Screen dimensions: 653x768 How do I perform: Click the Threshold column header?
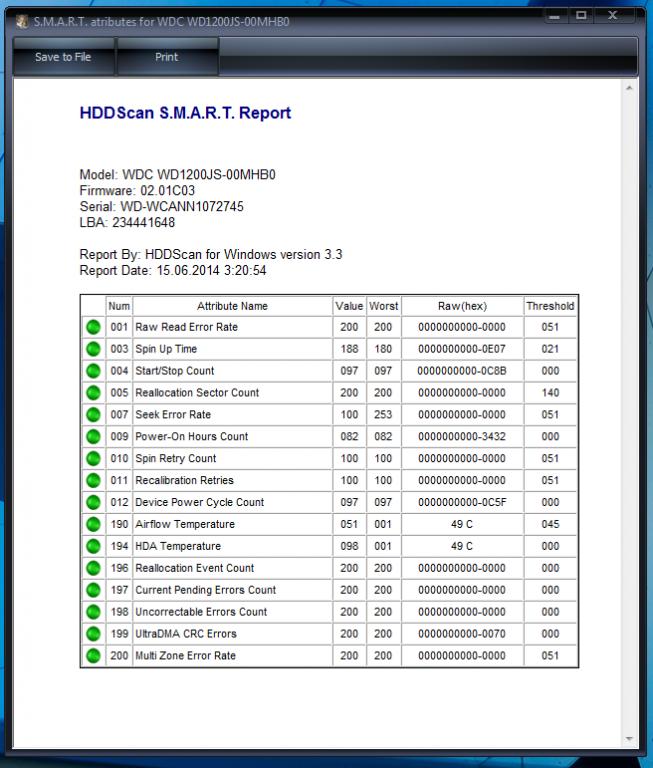(550, 306)
